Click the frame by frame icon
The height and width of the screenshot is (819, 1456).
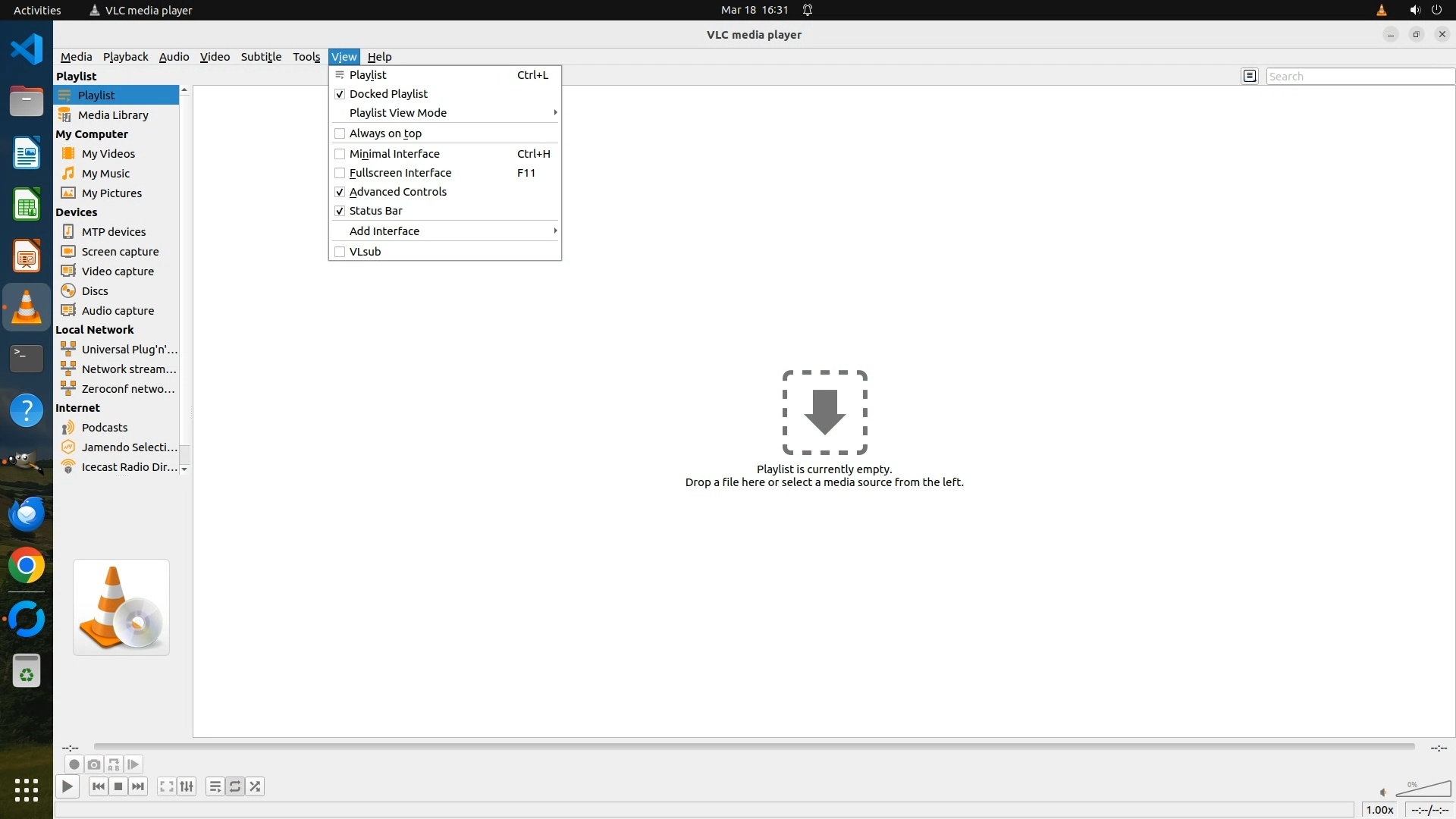pos(133,764)
